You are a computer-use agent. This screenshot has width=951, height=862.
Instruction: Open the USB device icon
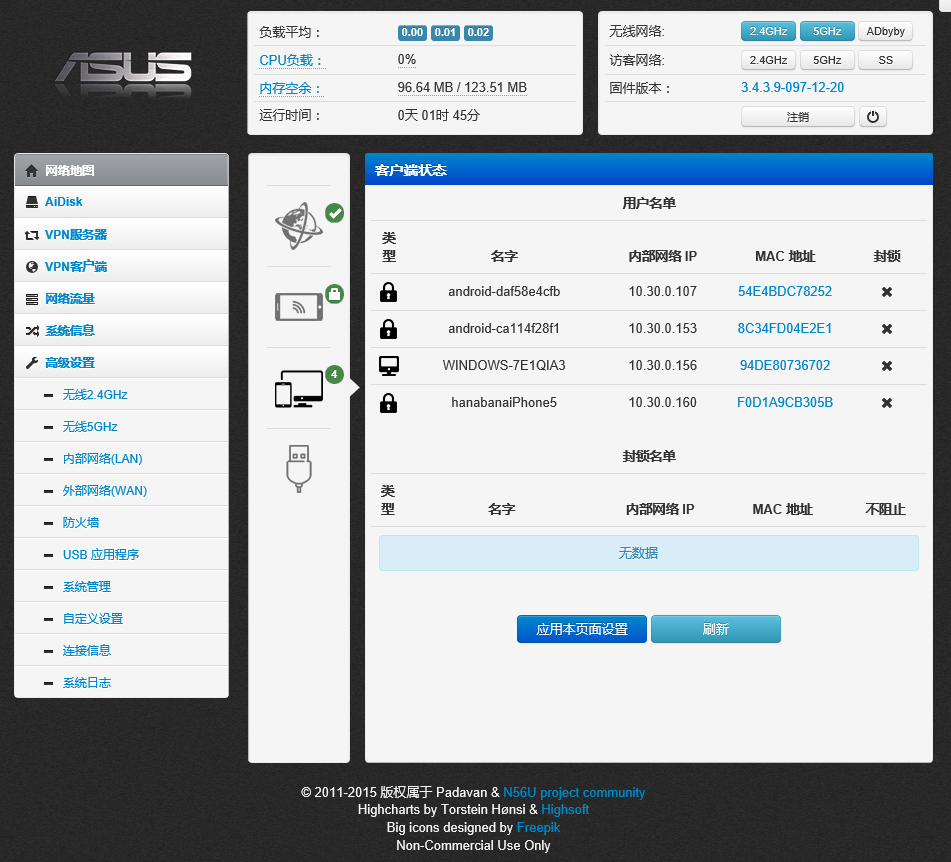click(x=299, y=469)
